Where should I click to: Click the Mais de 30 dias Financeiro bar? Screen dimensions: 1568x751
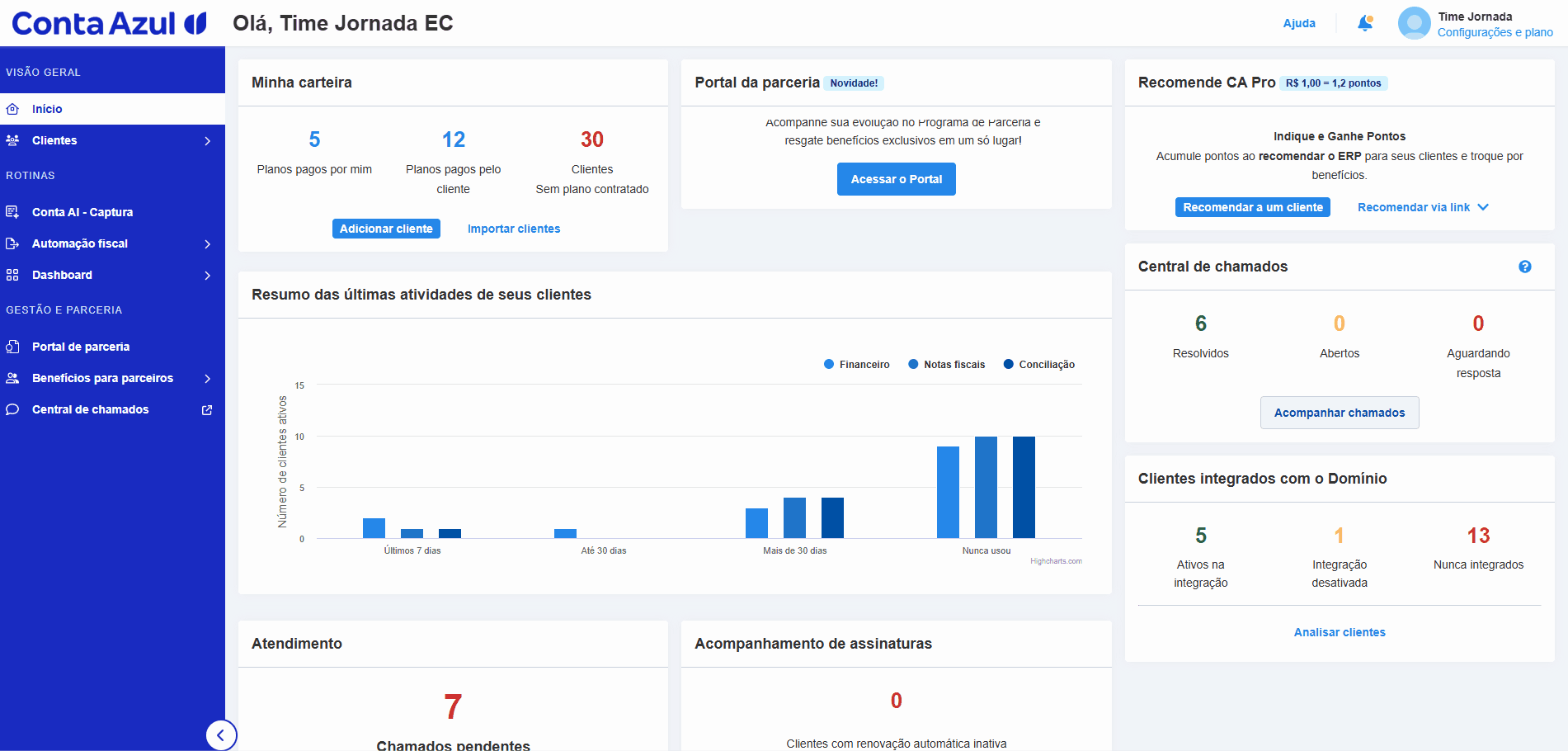click(756, 523)
